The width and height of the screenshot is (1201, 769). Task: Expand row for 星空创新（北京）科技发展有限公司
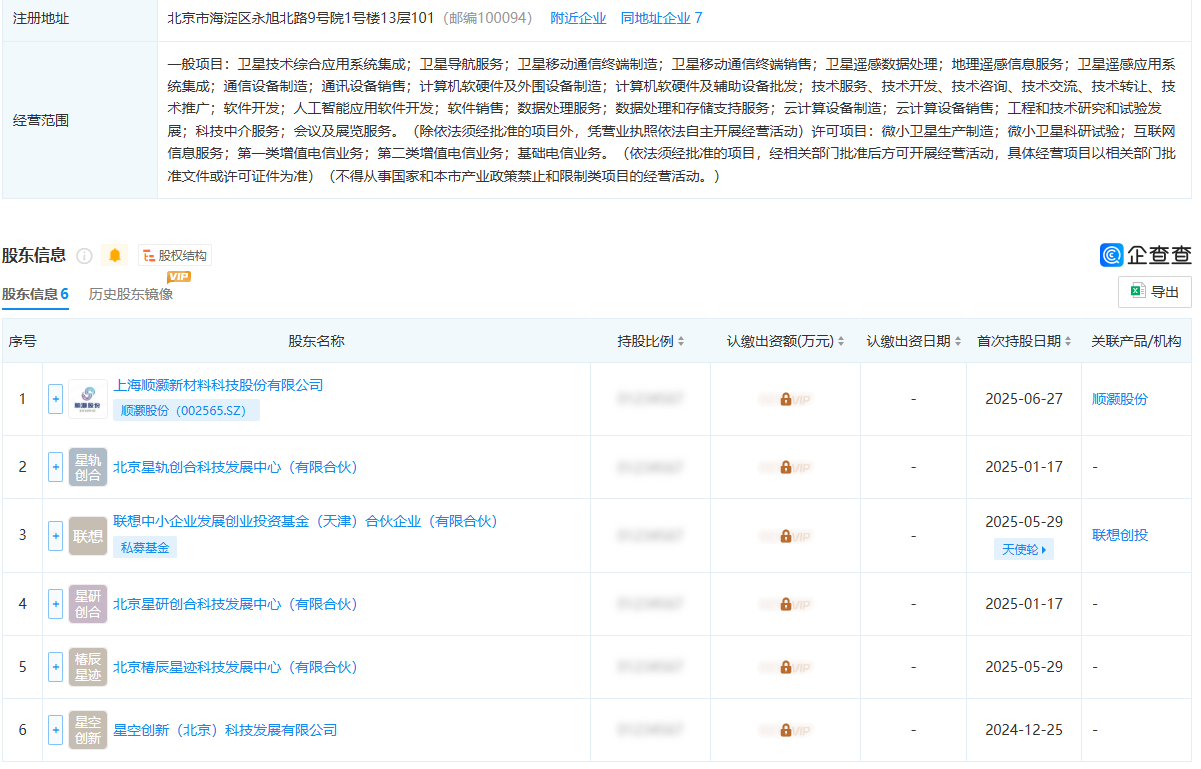pos(55,730)
